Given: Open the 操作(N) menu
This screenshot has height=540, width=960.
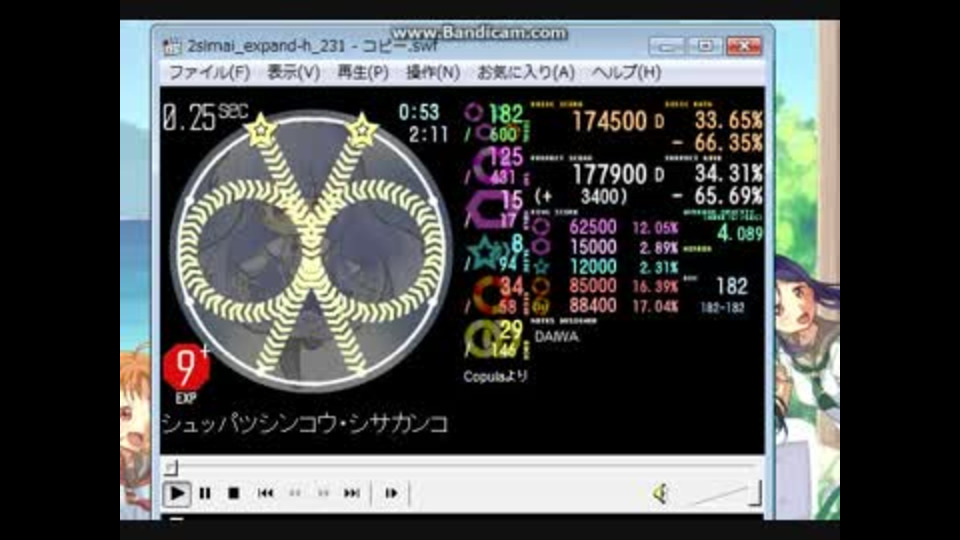Looking at the screenshot, I should pyautogui.click(x=432, y=72).
